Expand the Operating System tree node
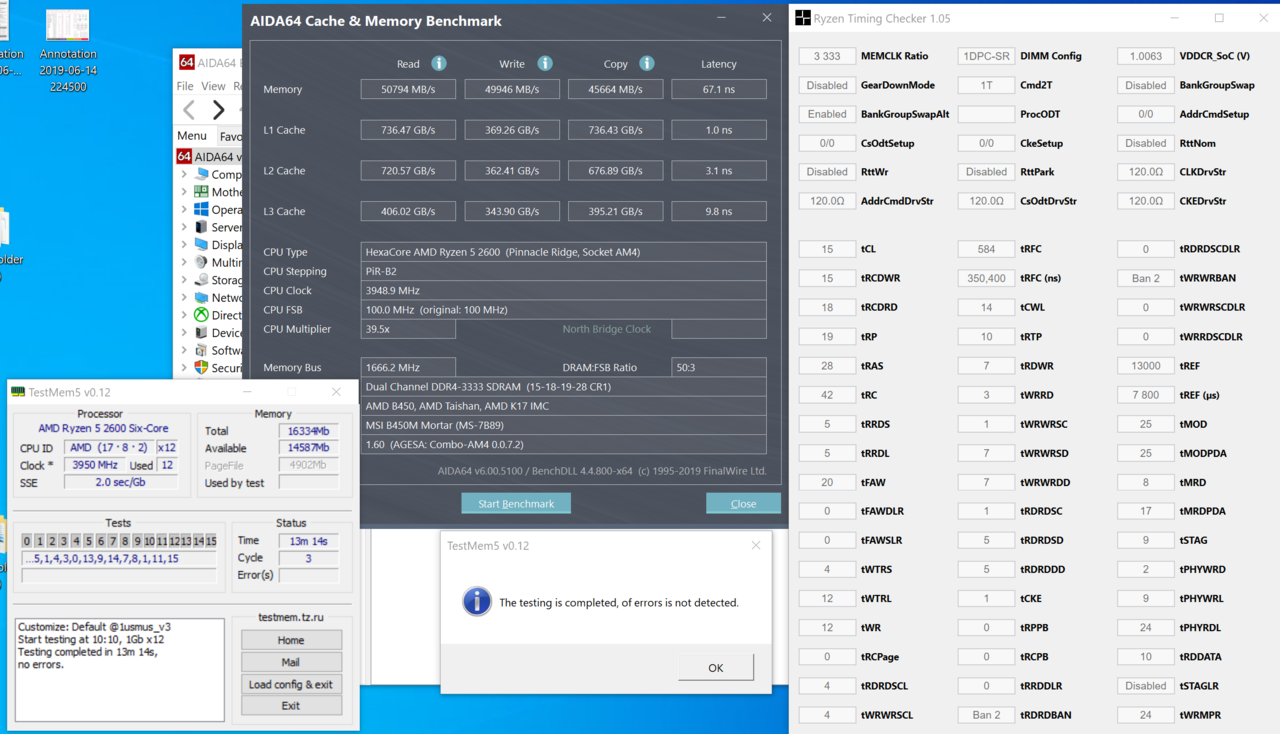 (184, 209)
